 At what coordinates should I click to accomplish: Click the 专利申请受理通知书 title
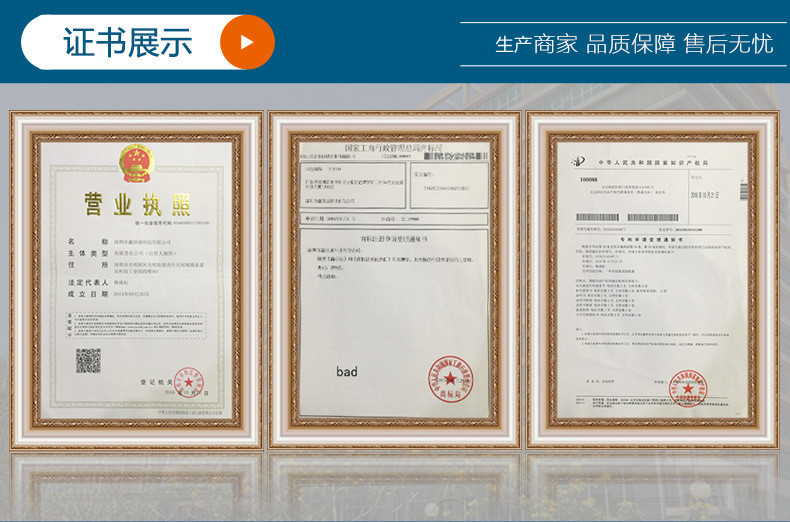(651, 240)
